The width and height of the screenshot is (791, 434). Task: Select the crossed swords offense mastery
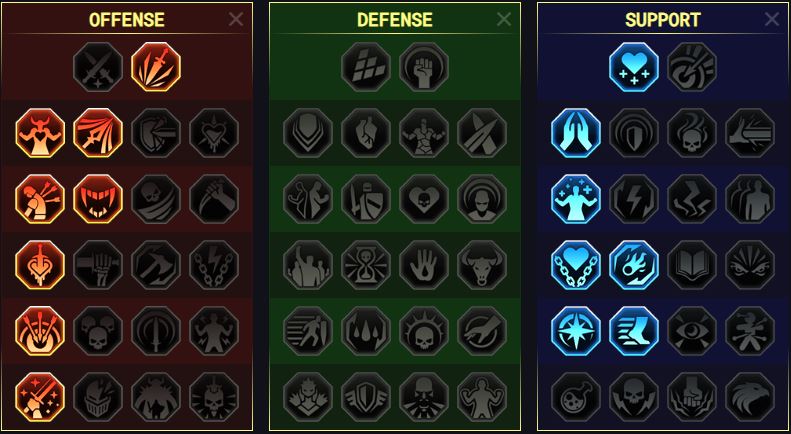coord(98,67)
